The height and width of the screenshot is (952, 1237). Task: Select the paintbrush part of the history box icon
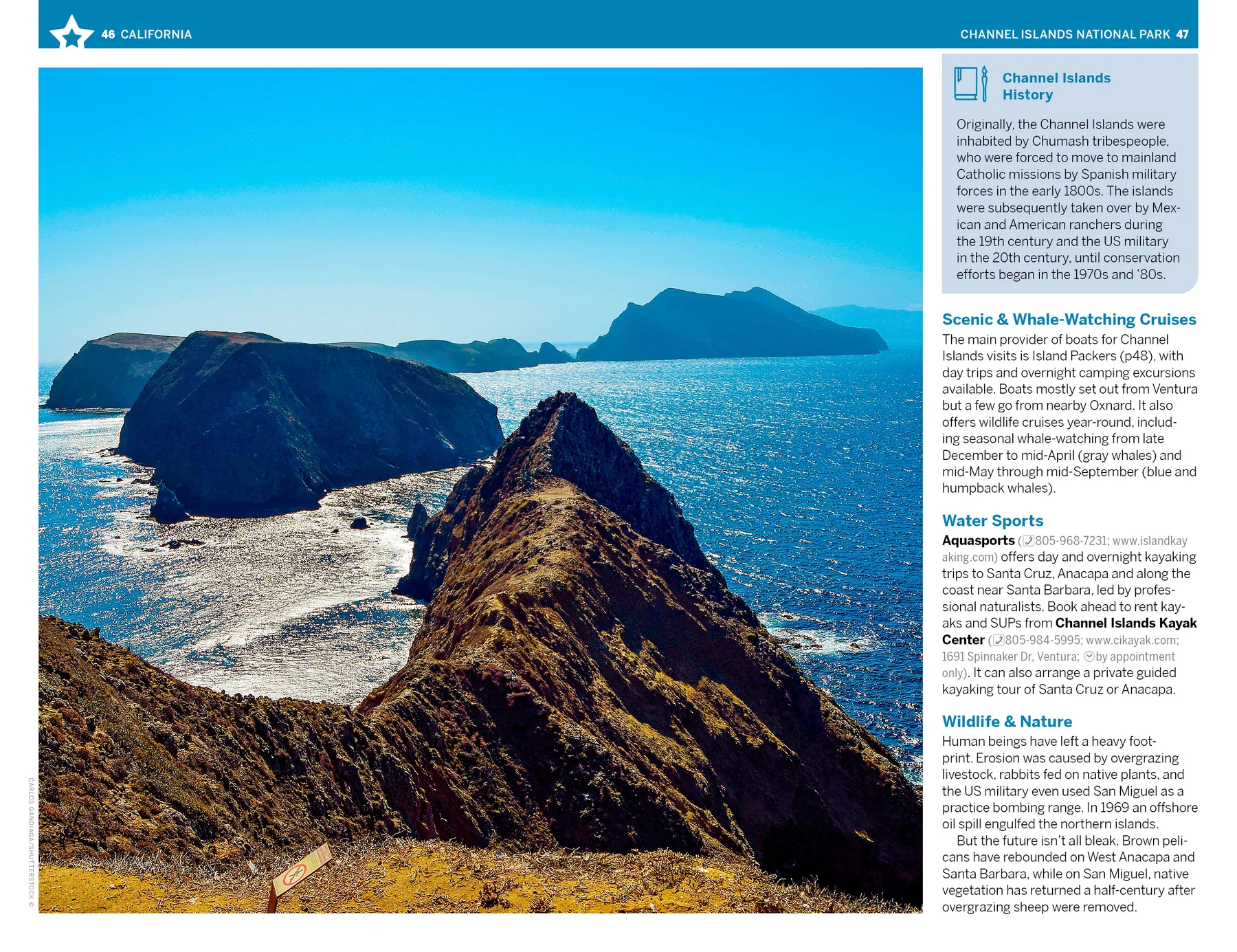pos(985,82)
